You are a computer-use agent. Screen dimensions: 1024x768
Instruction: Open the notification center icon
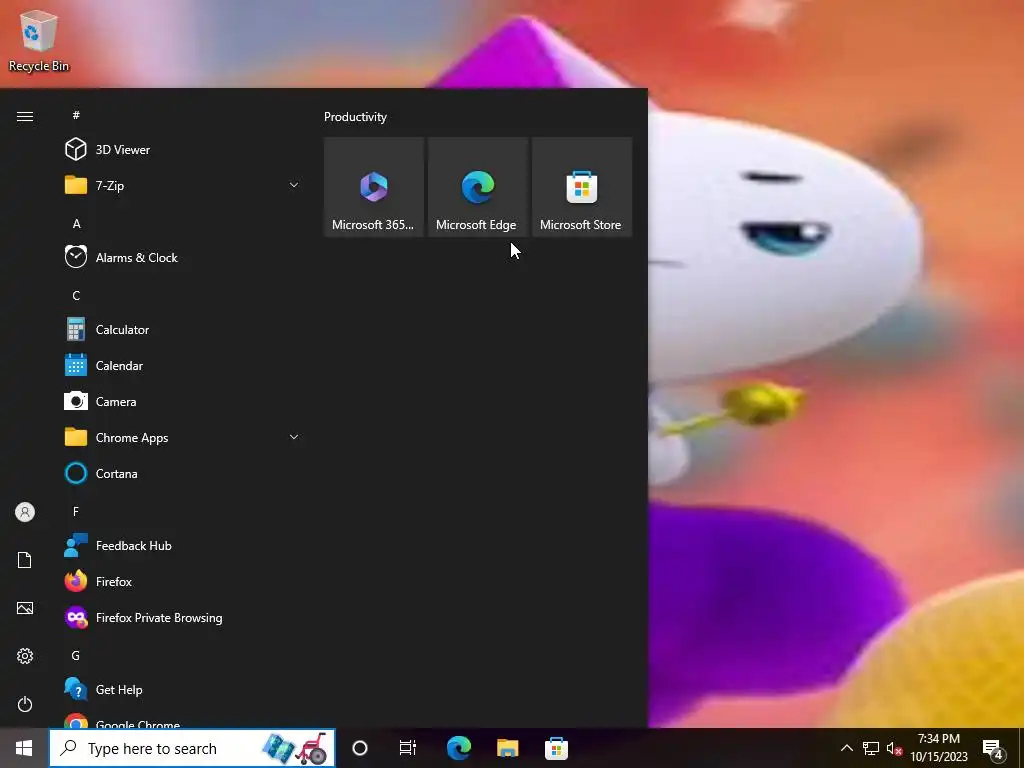993,748
